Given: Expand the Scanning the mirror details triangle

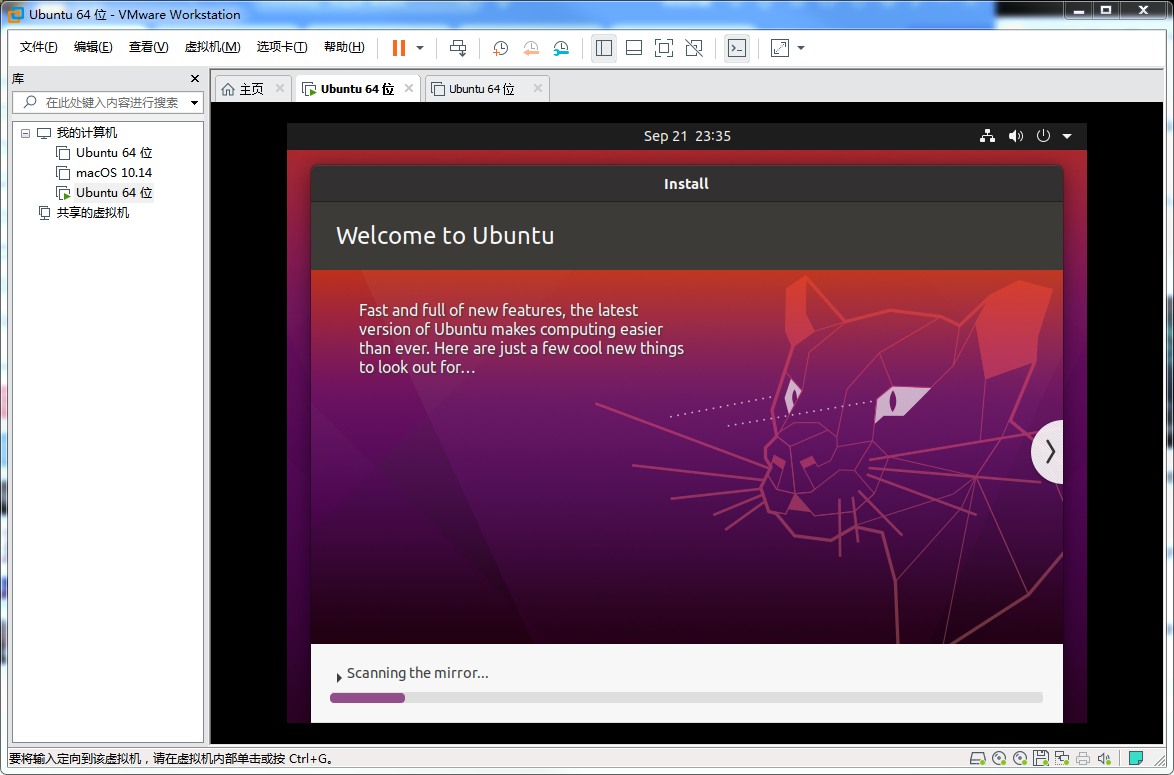Looking at the screenshot, I should point(338,677).
